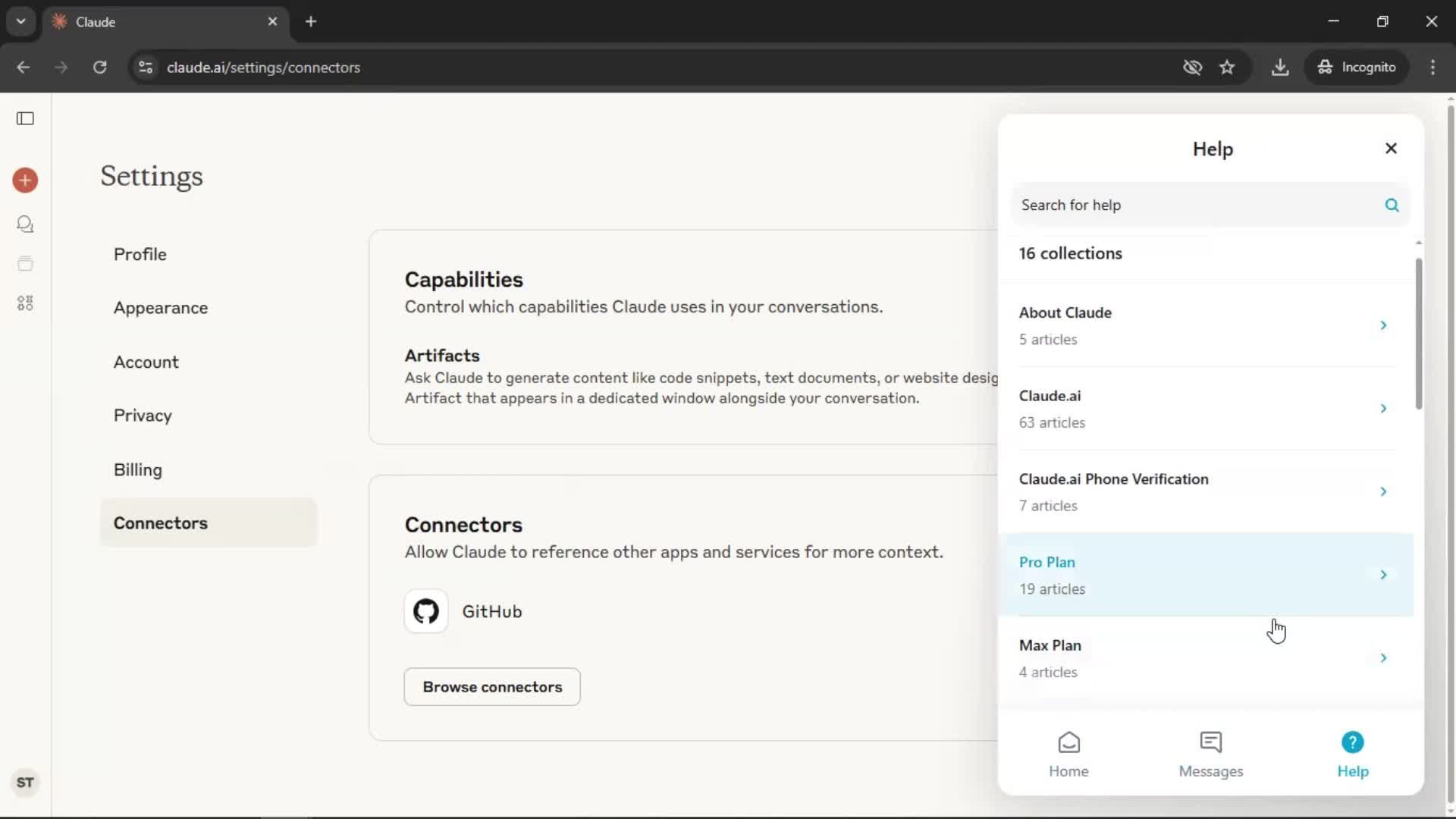Open the Chats icon in the sidebar
Viewport: 1456px width, 819px height.
(x=25, y=224)
